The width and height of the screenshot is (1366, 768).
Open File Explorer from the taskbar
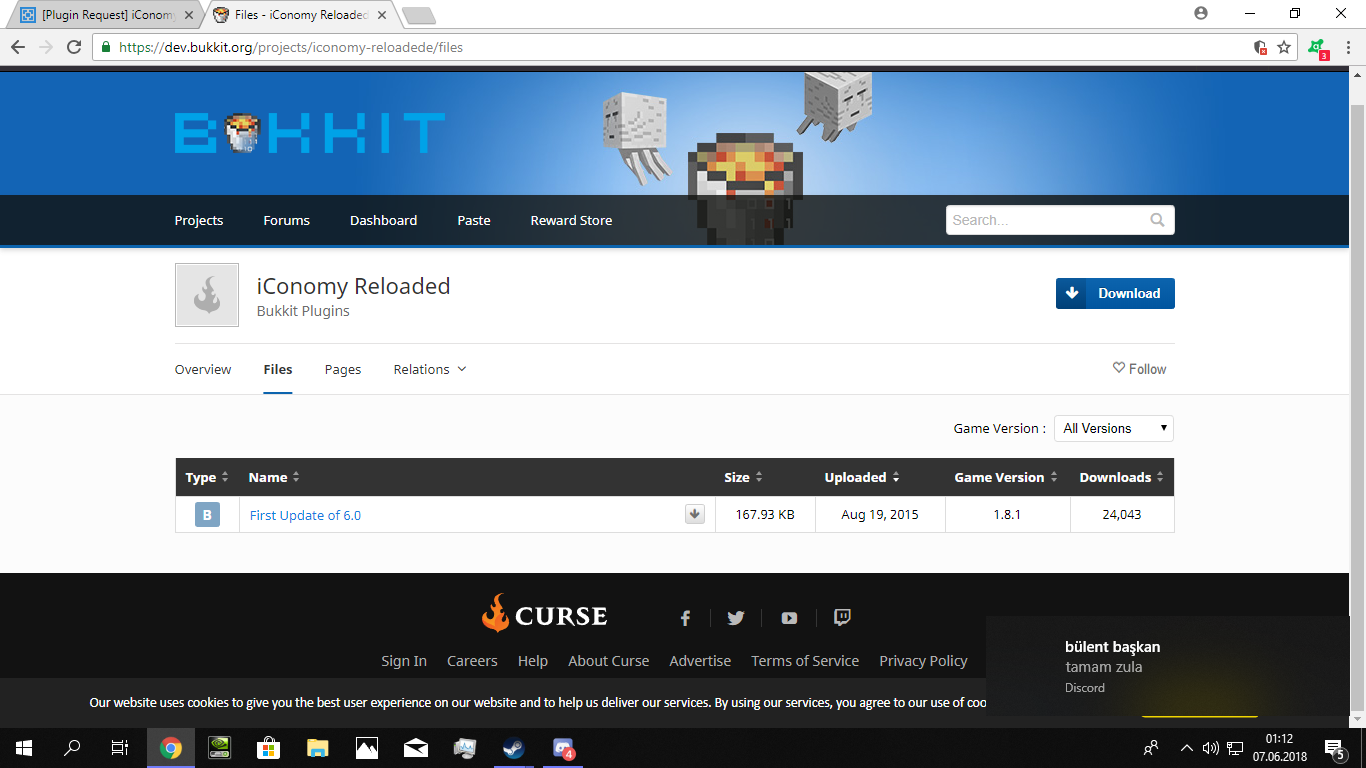(x=318, y=748)
